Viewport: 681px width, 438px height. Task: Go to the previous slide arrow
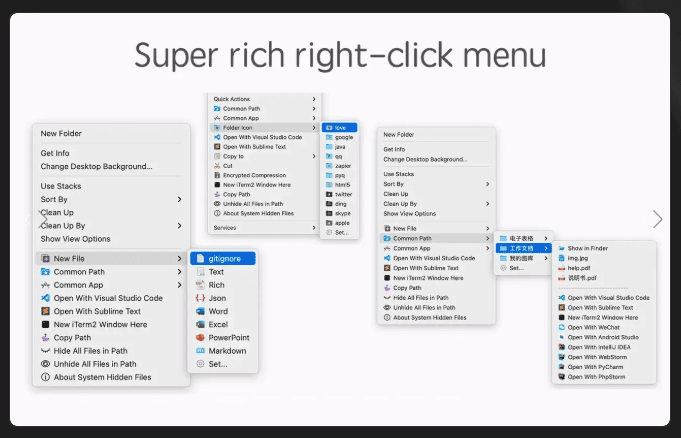click(x=28, y=219)
